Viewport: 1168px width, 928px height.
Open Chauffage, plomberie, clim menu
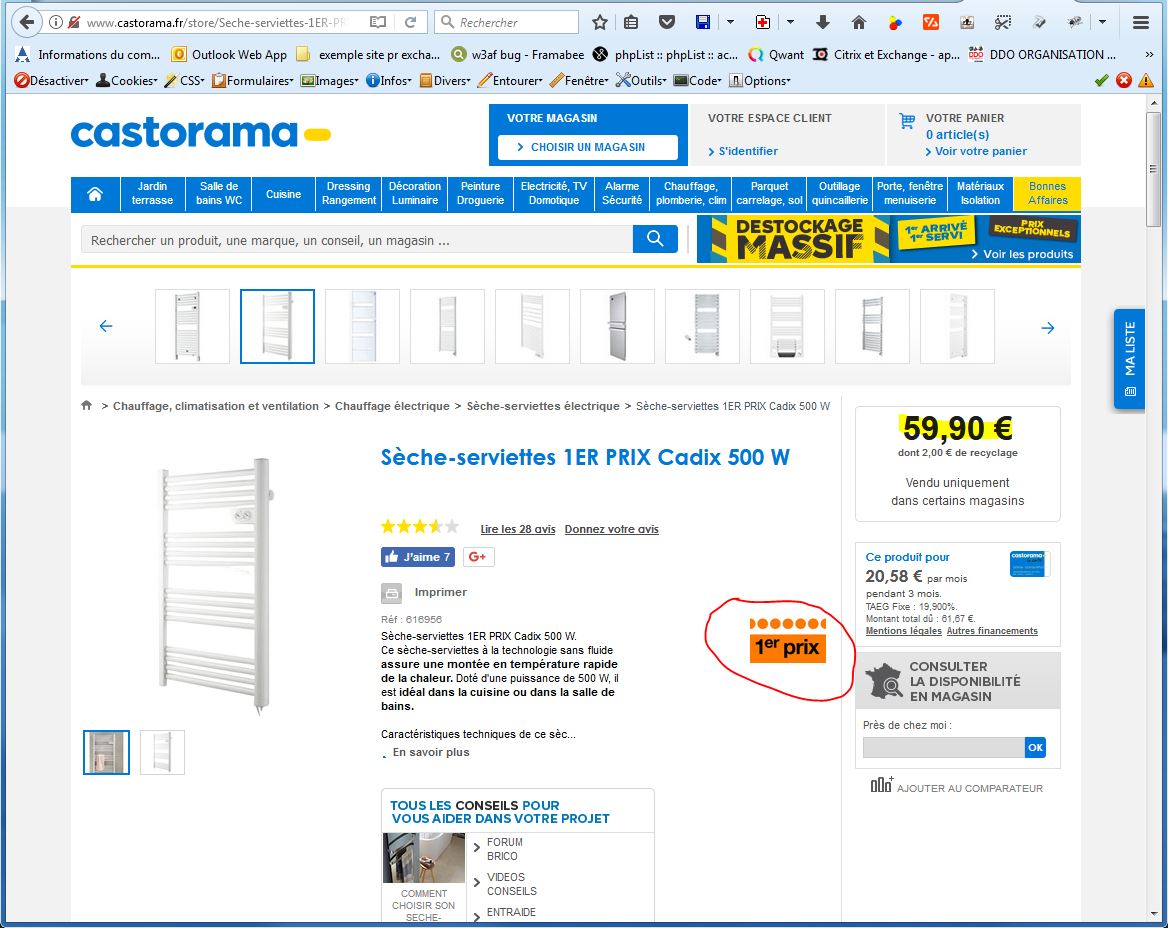pos(691,194)
